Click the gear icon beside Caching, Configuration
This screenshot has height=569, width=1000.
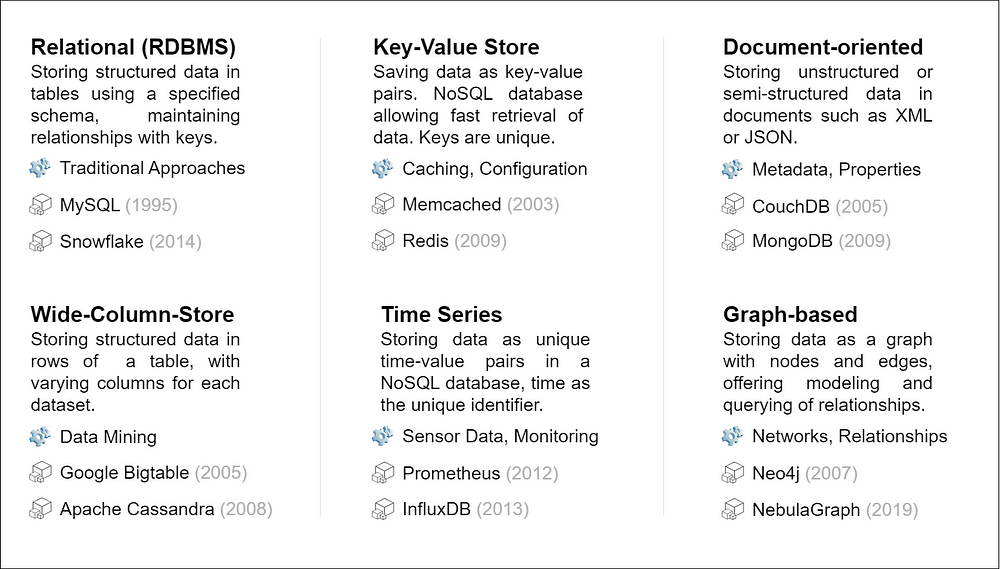click(x=382, y=169)
